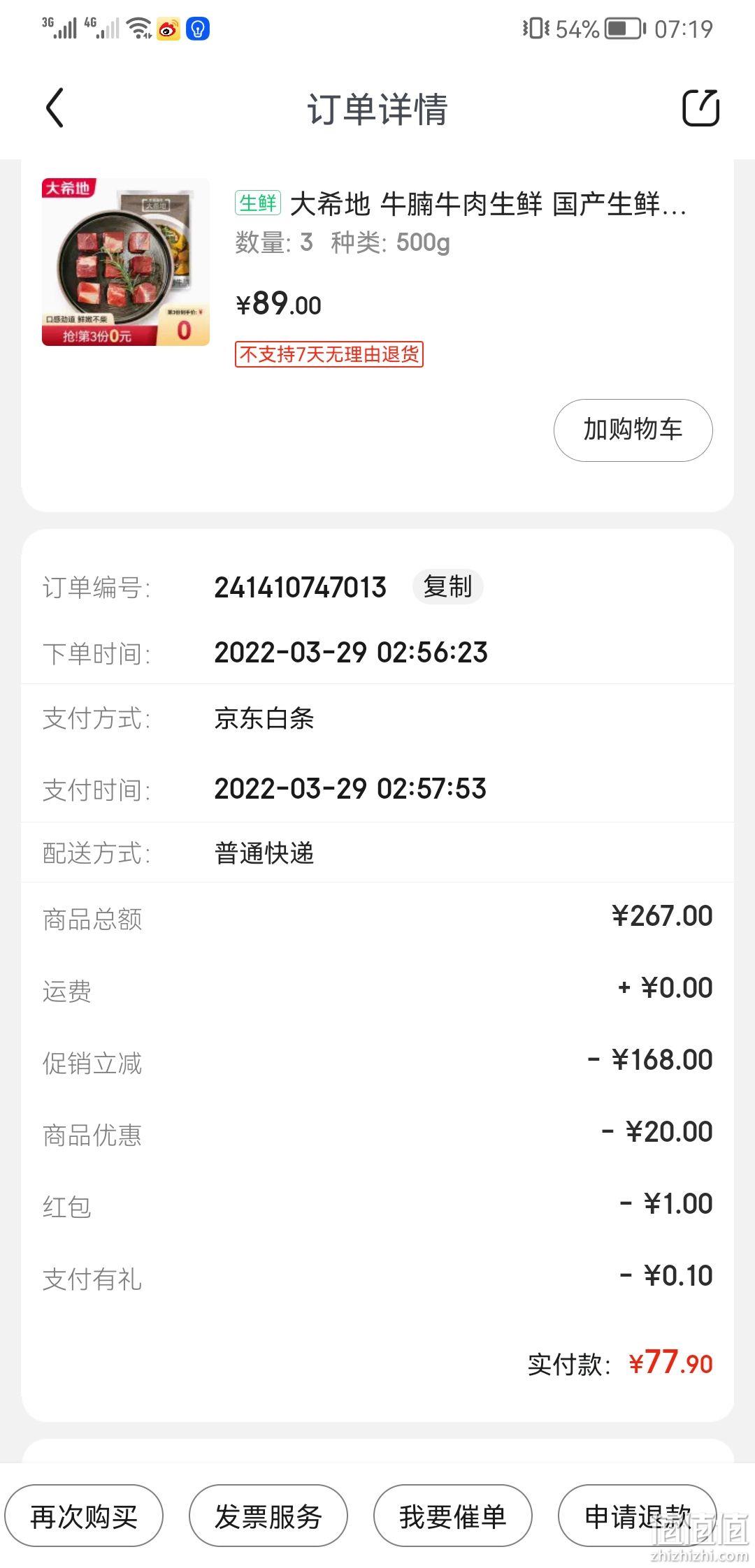Copy order number with 复制 button
This screenshot has height=1568, width=755.
[447, 586]
